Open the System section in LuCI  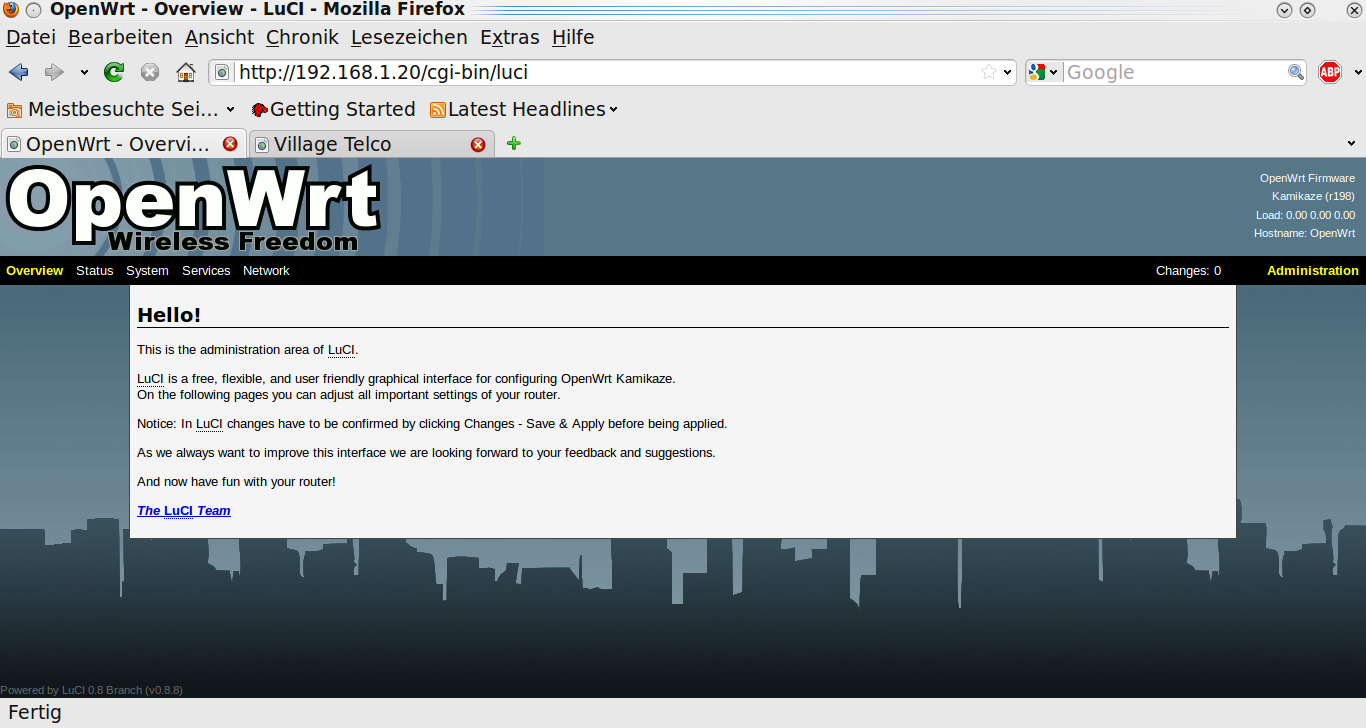tap(147, 271)
